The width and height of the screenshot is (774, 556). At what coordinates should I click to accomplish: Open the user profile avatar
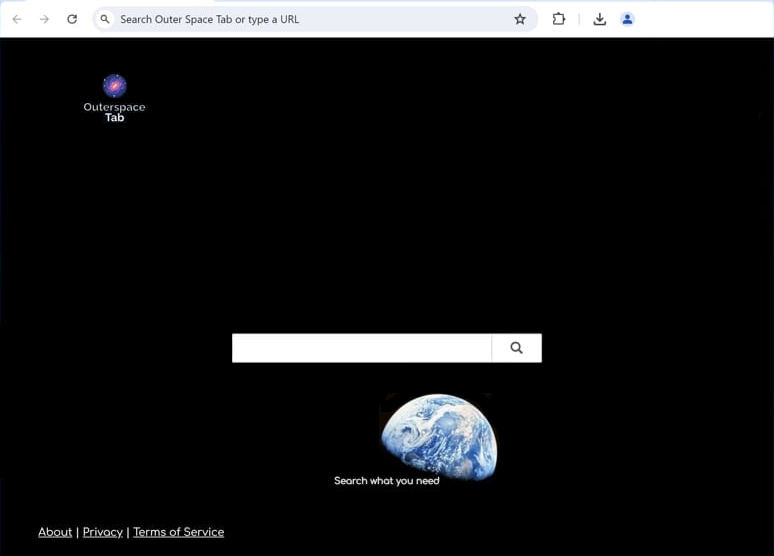tap(628, 19)
